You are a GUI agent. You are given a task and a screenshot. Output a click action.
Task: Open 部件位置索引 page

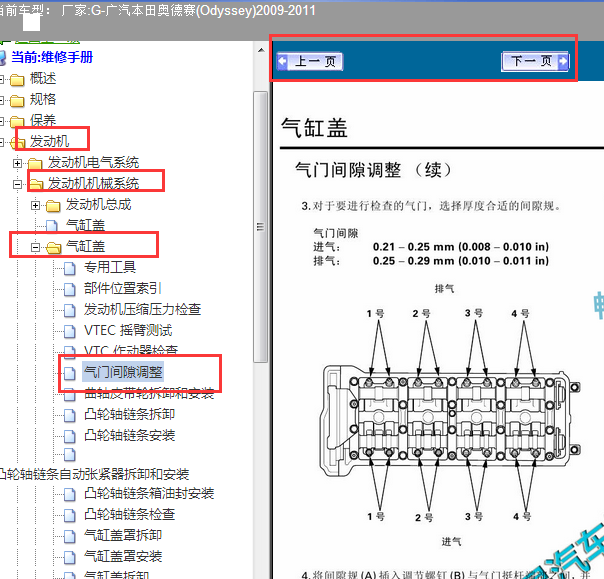pos(122,288)
